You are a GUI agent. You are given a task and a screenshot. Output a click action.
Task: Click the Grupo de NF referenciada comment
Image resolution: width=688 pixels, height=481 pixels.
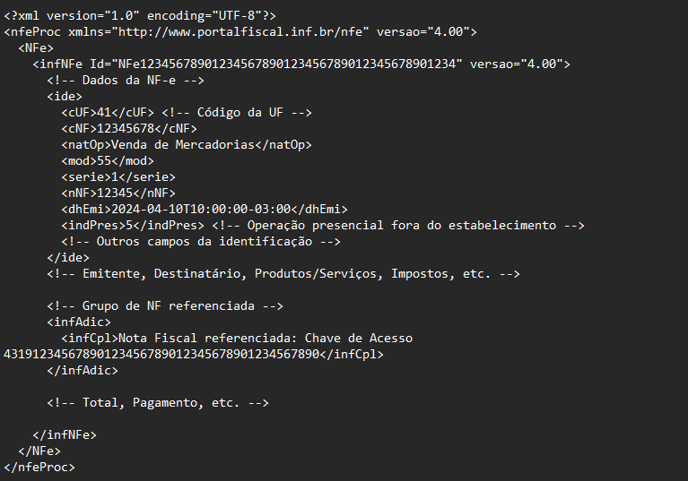click(x=165, y=306)
